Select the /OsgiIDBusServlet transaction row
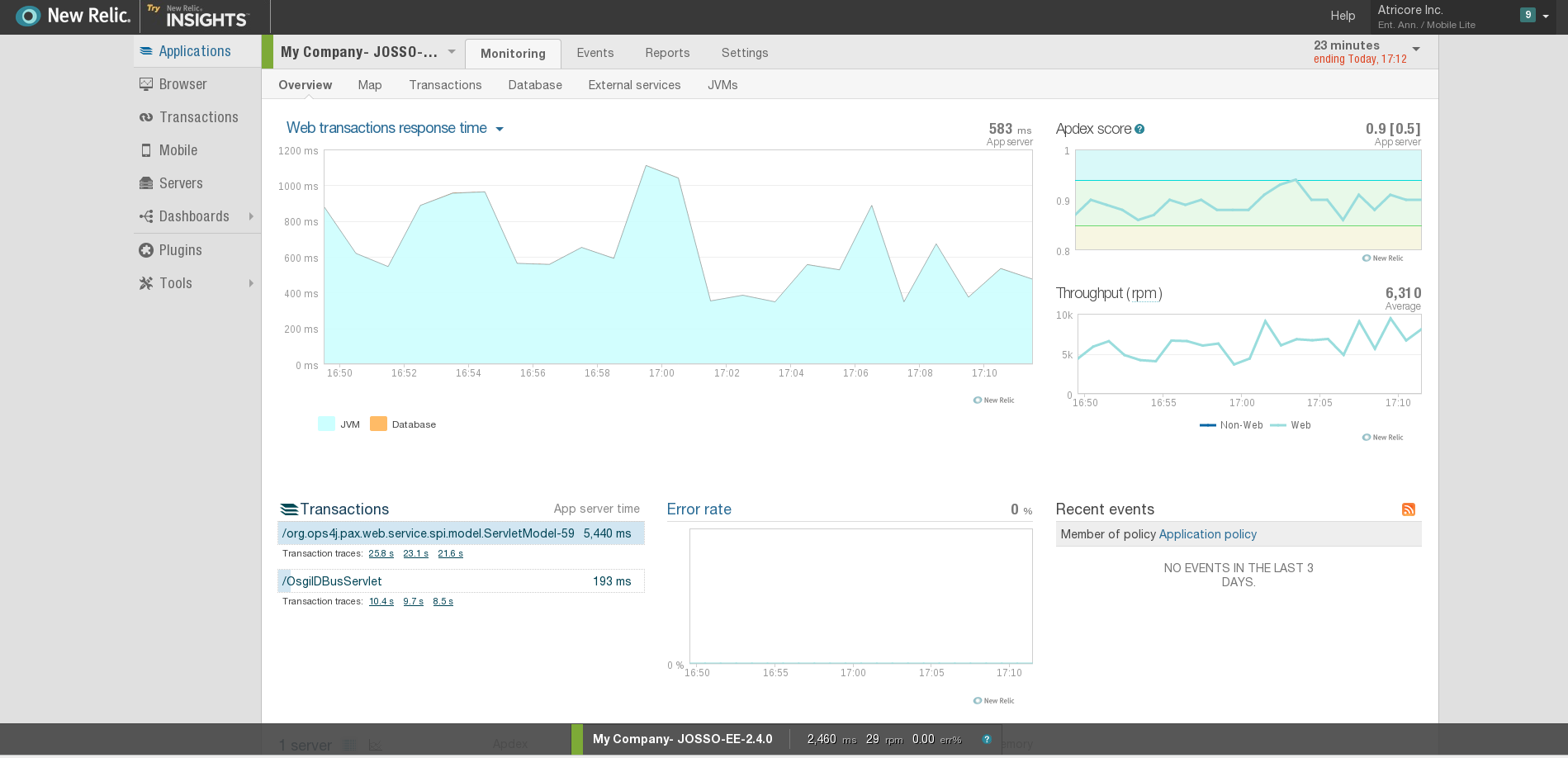The image size is (1568, 758). pyautogui.click(x=461, y=581)
